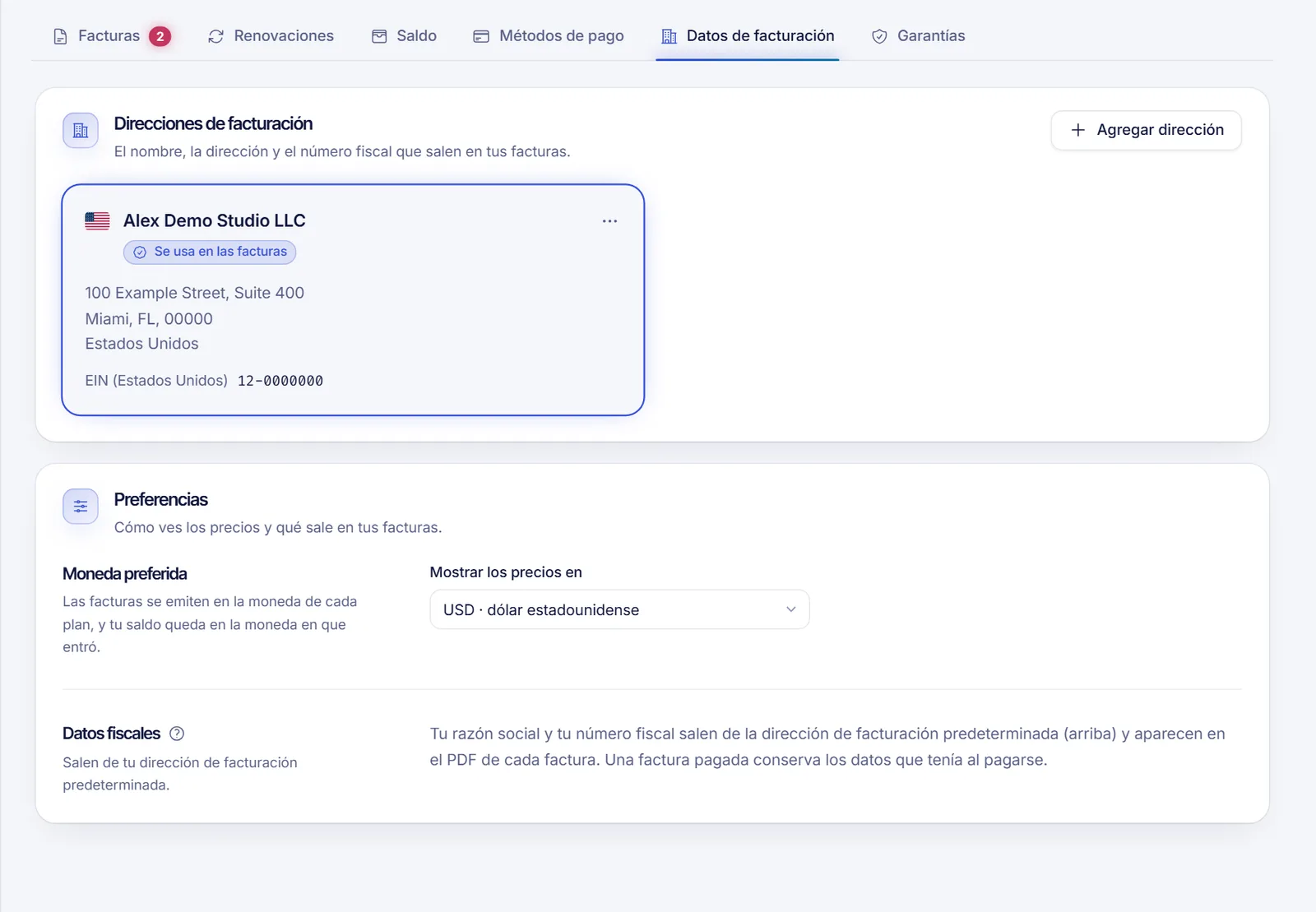Click the EIN number 12-0000000
Screen dimensions: 1316x912
280,381
